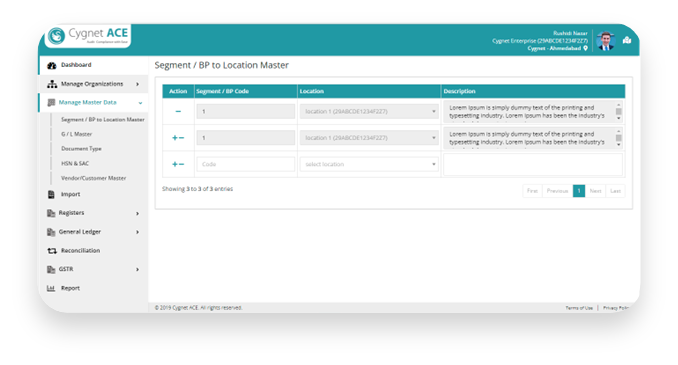
Task: Click the Manage Master Data icon
Action: click(51, 102)
